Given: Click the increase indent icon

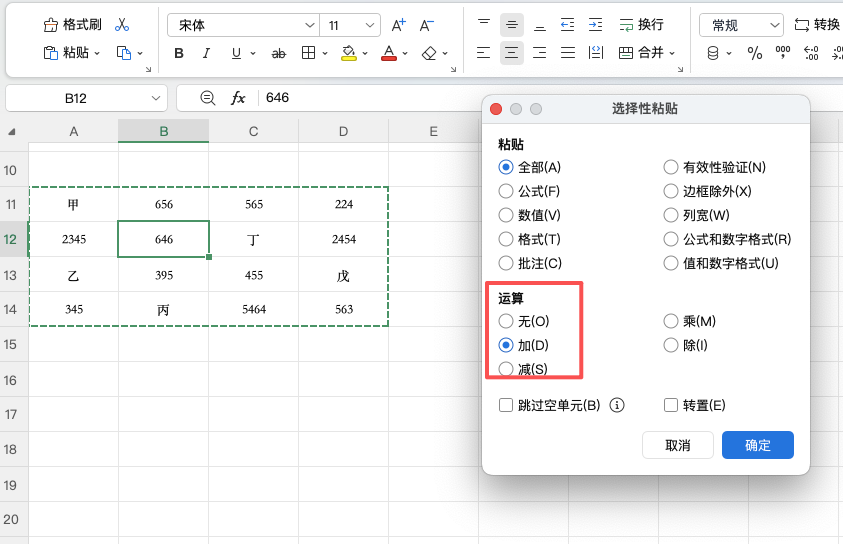Looking at the screenshot, I should [x=595, y=25].
